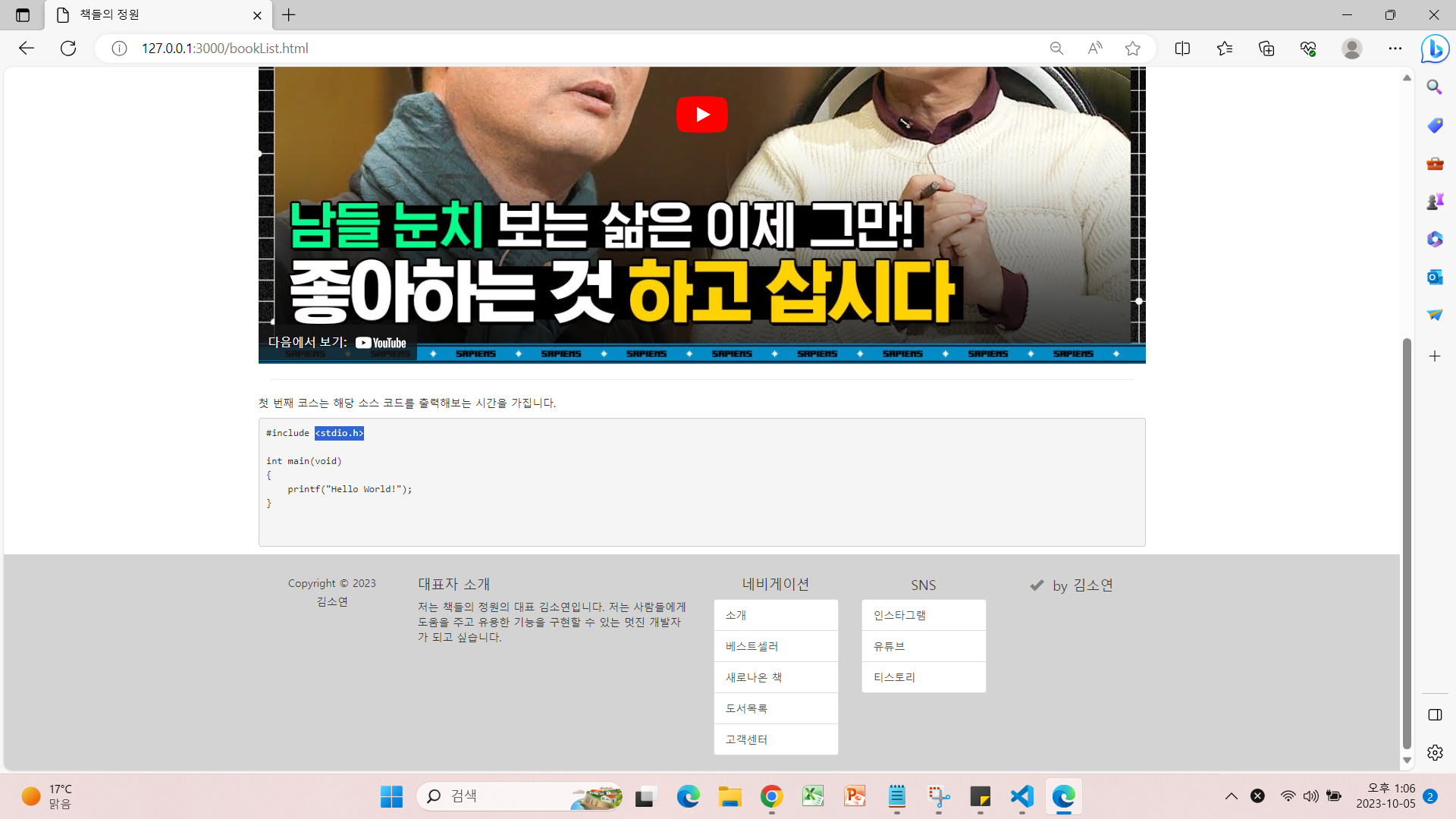Open Outlook from the Edge sidebar
1456x819 pixels.
coord(1434,277)
